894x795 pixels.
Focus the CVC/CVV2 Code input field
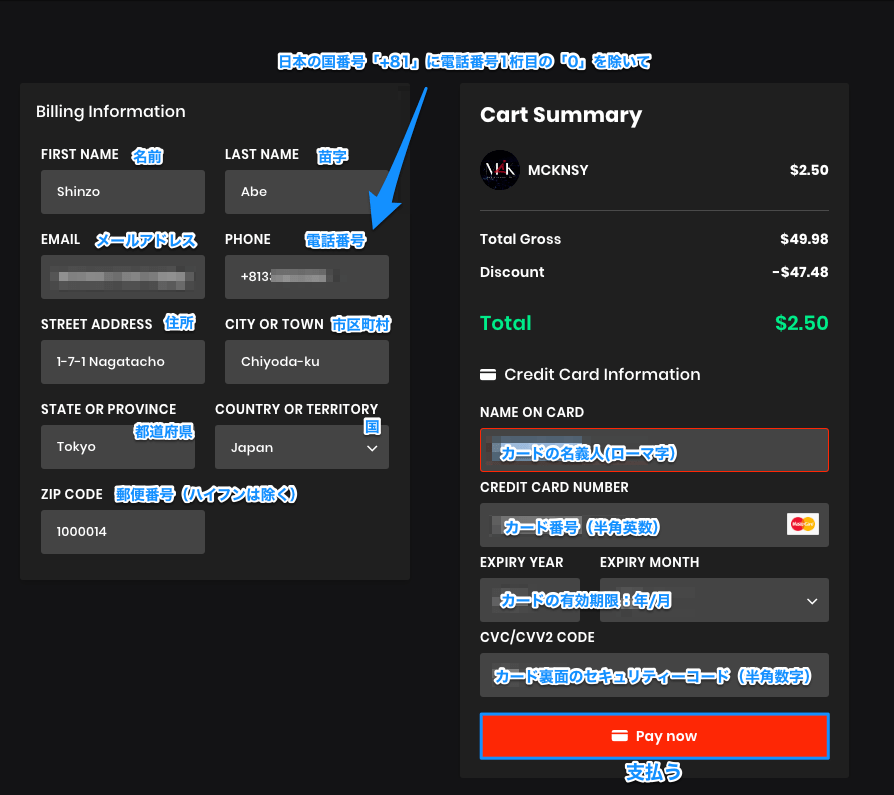point(654,675)
